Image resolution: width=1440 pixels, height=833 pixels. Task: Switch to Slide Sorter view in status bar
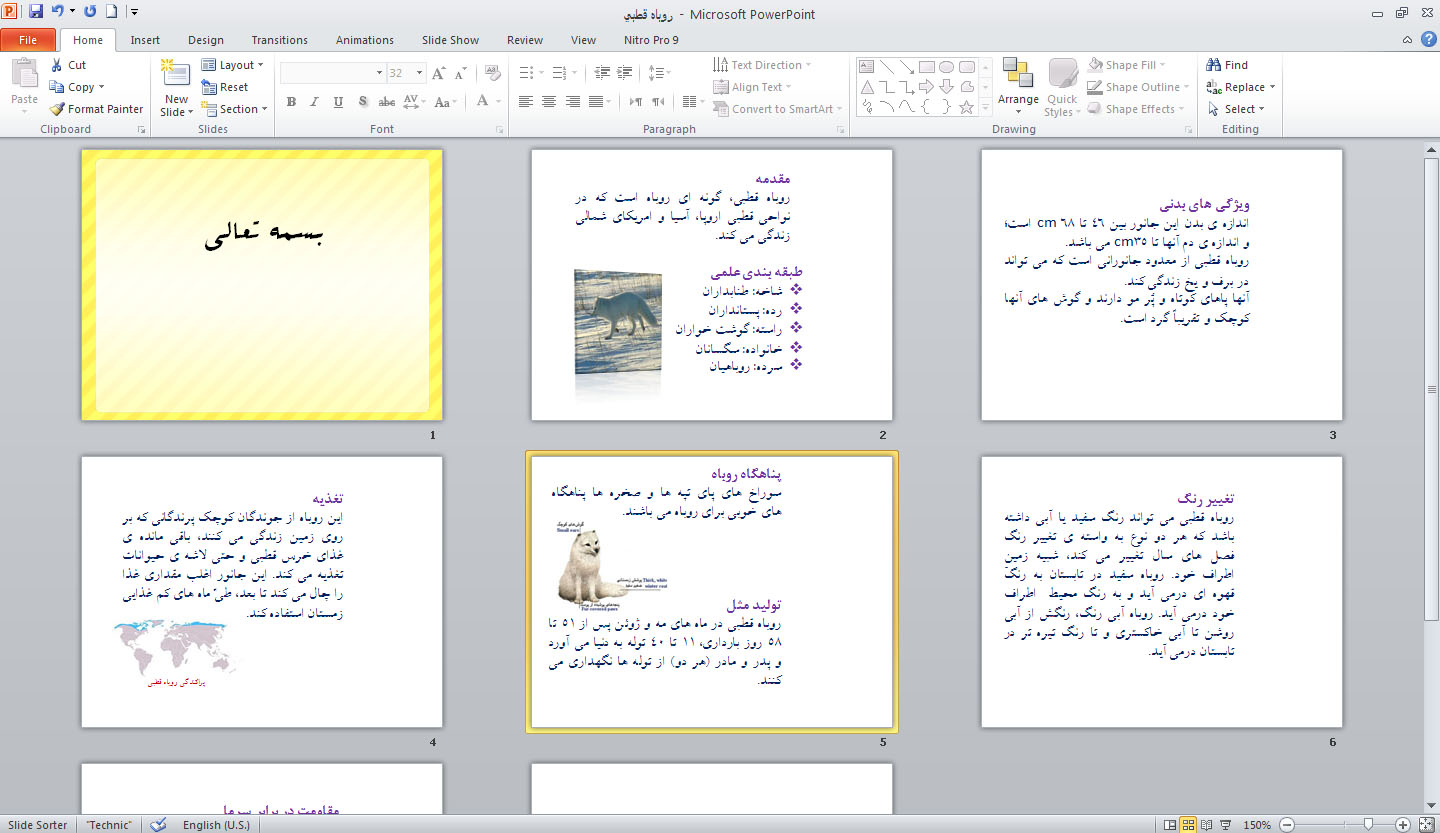pos(1188,825)
